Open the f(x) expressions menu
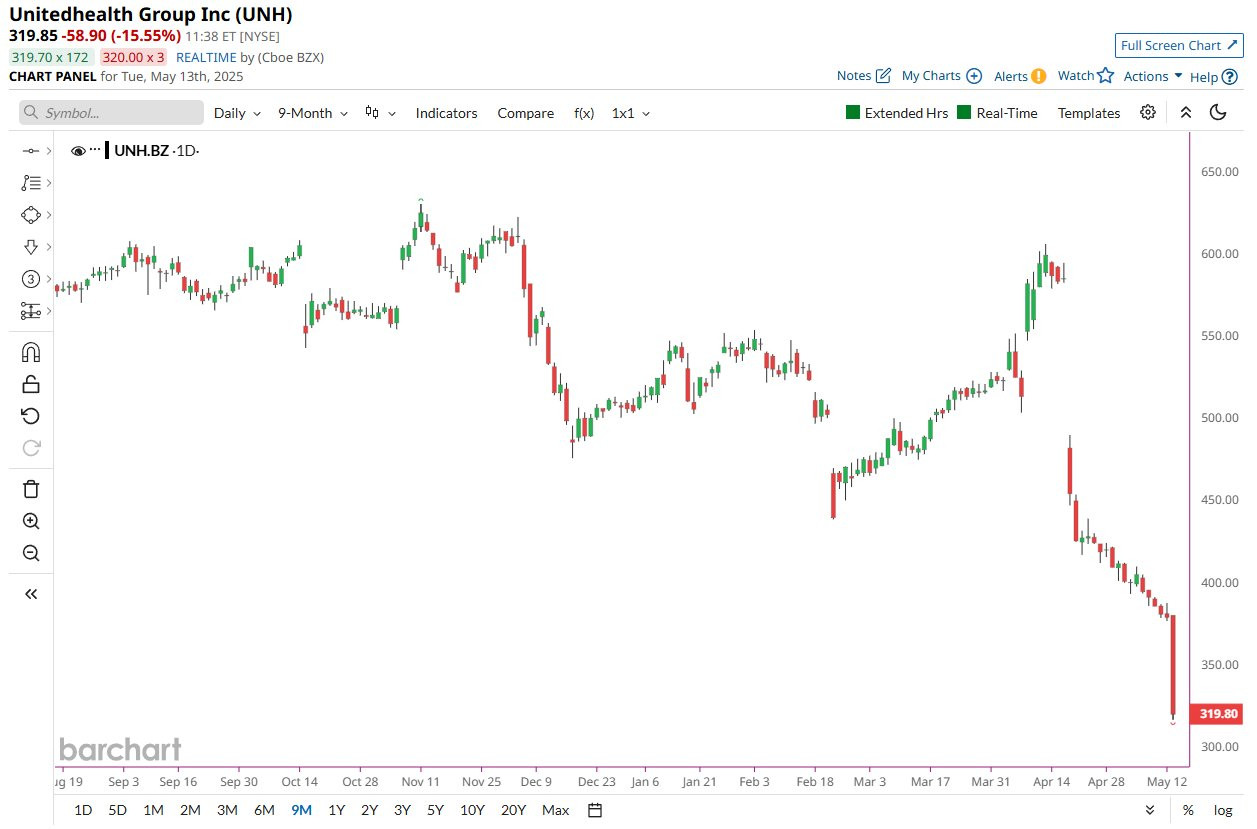This screenshot has height=829, width=1257. (x=584, y=113)
